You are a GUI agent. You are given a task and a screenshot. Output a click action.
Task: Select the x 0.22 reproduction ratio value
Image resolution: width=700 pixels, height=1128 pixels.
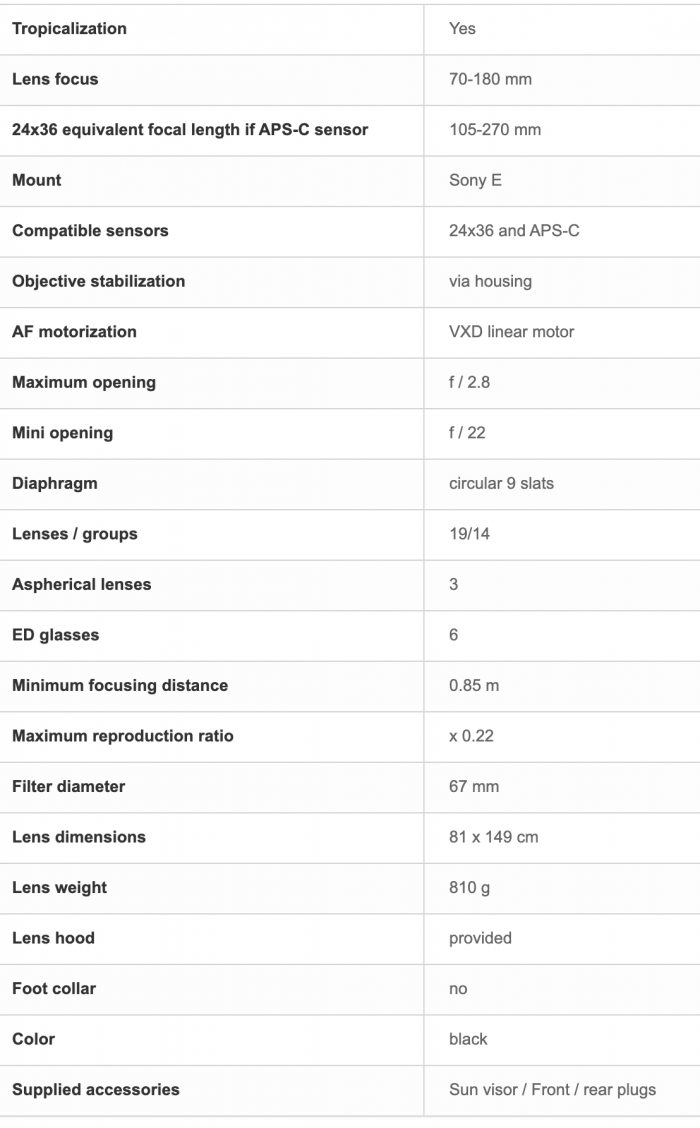coord(471,736)
